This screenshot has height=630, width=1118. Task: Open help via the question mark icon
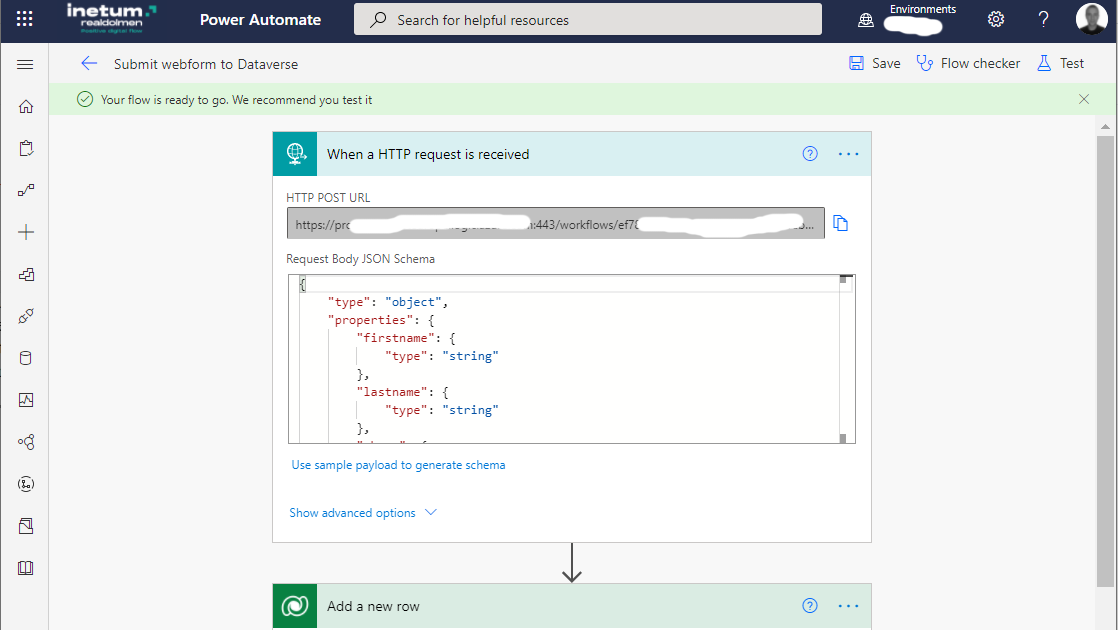tap(1042, 18)
